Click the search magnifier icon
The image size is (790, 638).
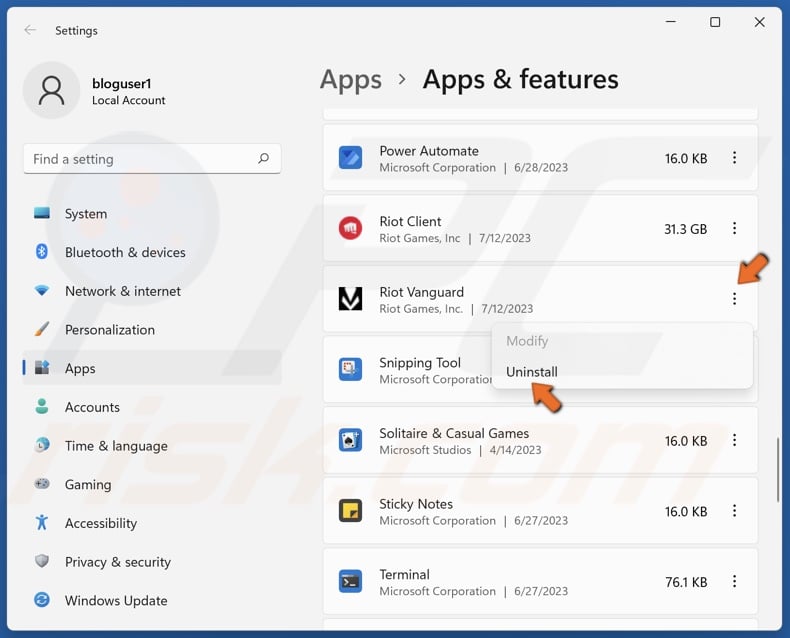pos(263,159)
